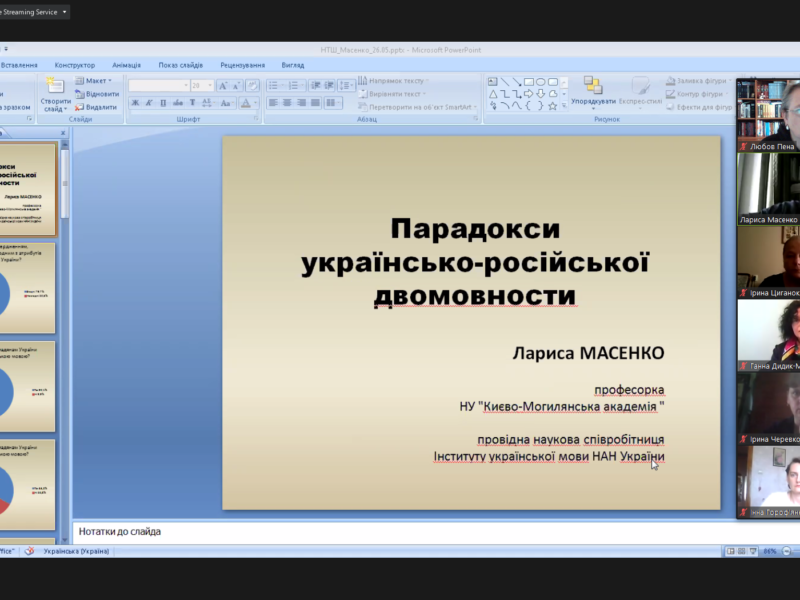800x600 pixels.
Task: Open the Анімація ribbon tab
Action: (126, 64)
